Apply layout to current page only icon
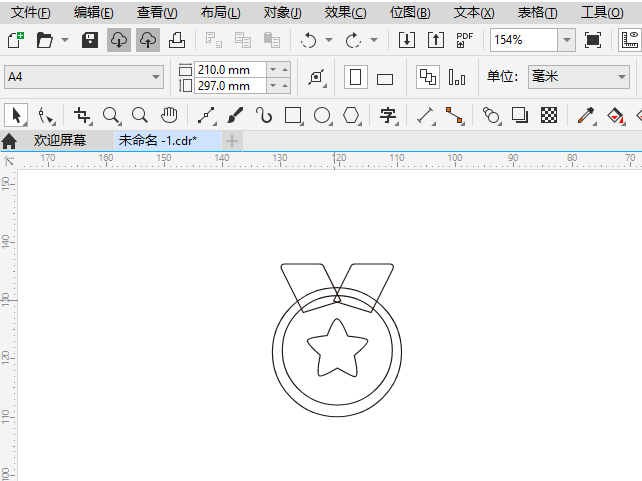 pyautogui.click(x=457, y=77)
